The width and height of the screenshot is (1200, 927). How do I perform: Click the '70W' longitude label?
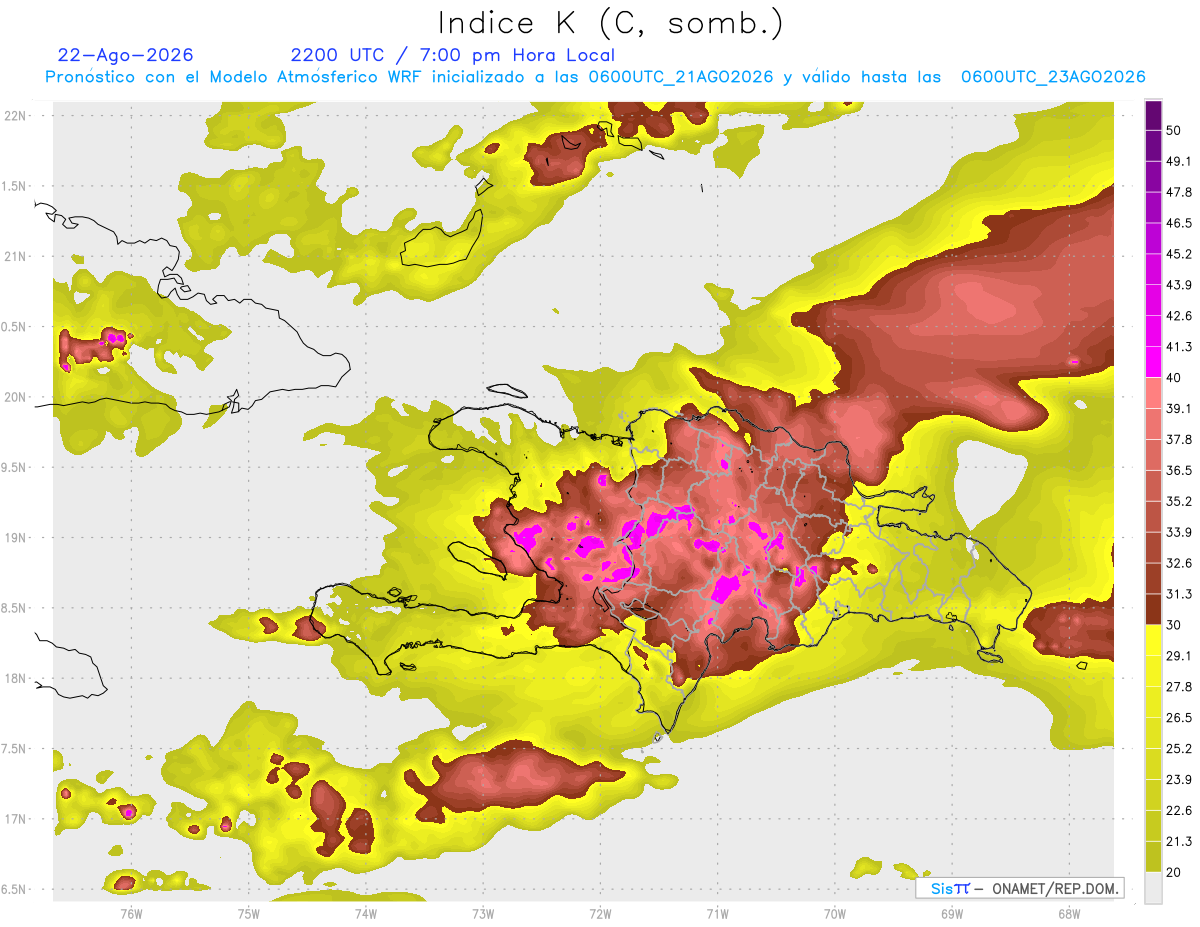[x=835, y=914]
